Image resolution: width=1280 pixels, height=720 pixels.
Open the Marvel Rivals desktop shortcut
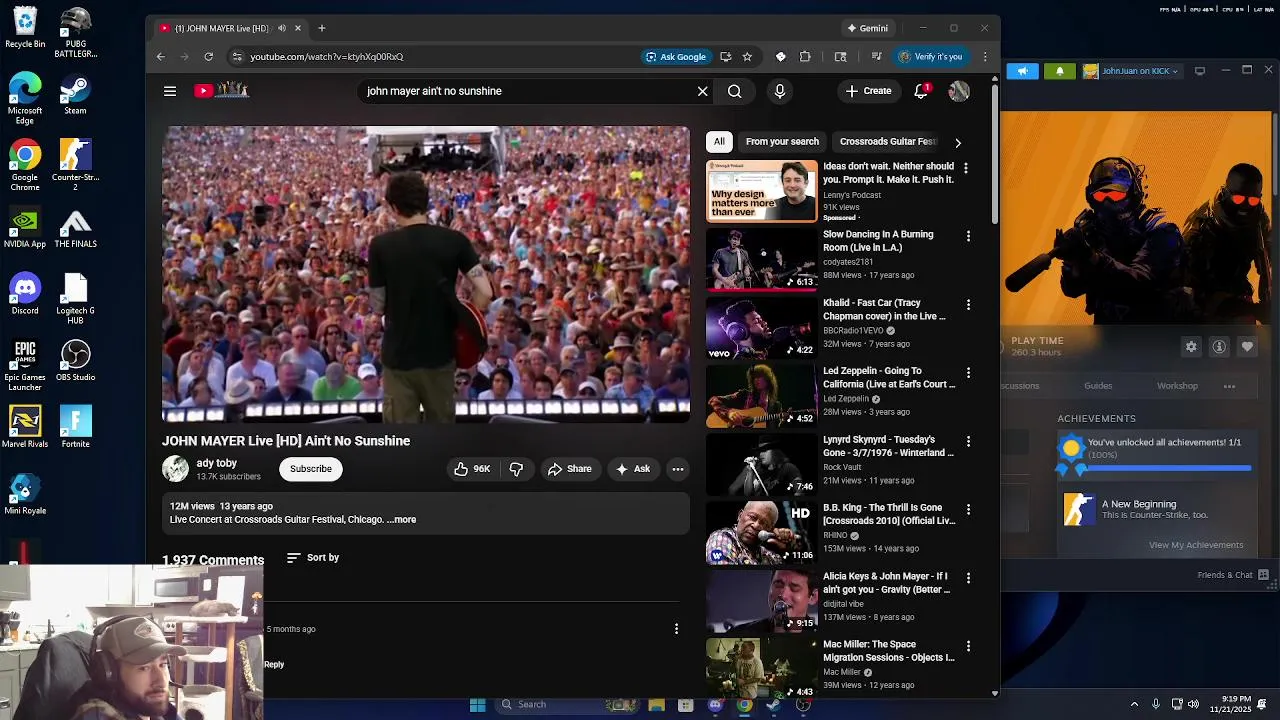point(25,428)
